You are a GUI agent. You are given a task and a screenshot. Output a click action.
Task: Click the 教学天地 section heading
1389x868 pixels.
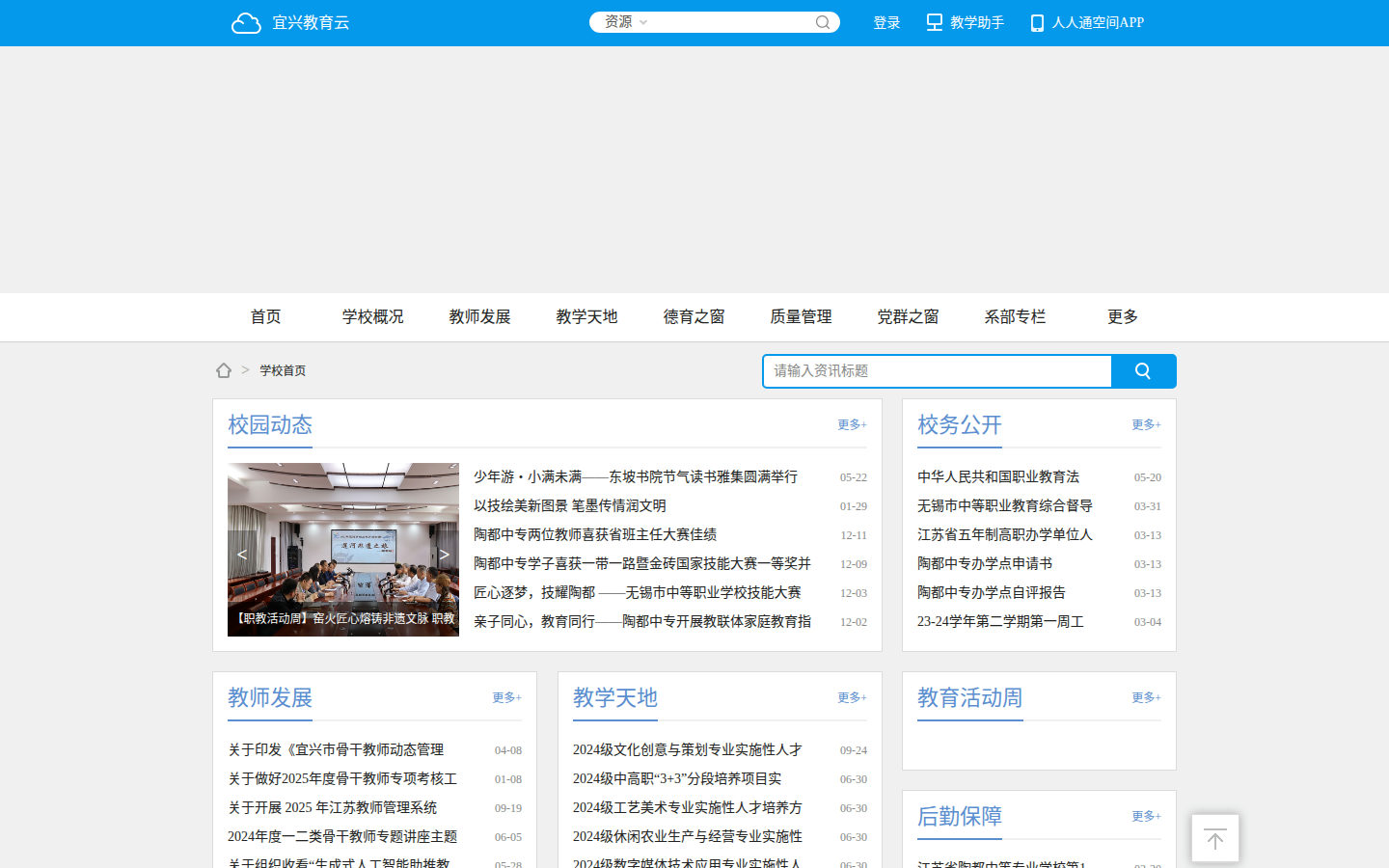(x=615, y=698)
